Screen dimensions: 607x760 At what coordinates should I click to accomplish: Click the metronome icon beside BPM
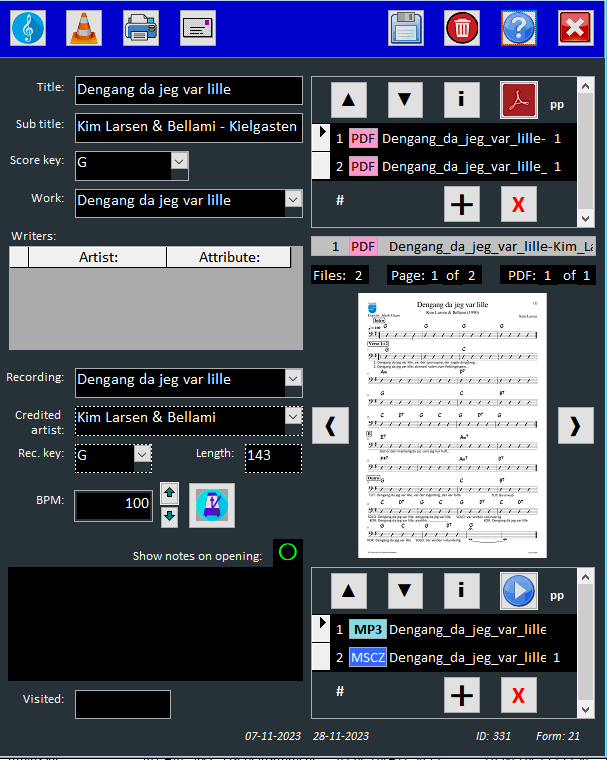211,505
